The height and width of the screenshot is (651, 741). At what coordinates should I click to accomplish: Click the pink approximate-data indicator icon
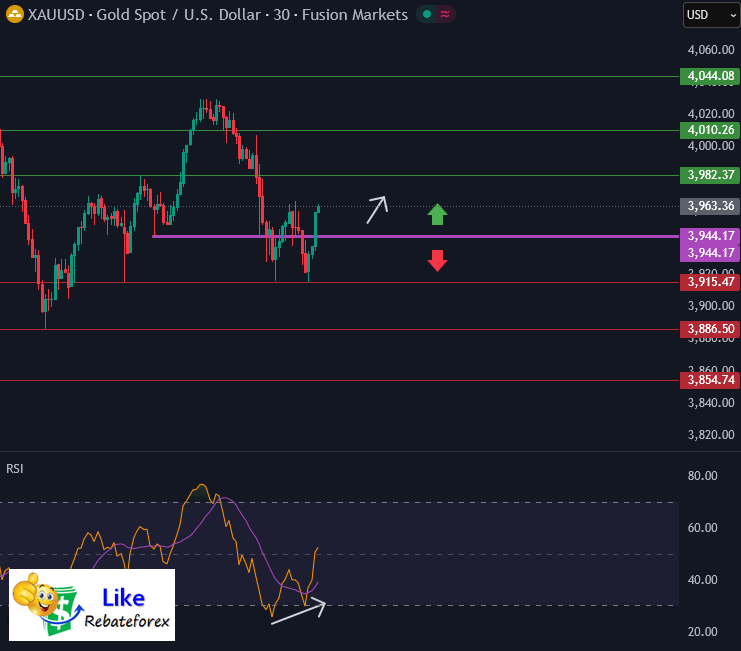pos(445,15)
